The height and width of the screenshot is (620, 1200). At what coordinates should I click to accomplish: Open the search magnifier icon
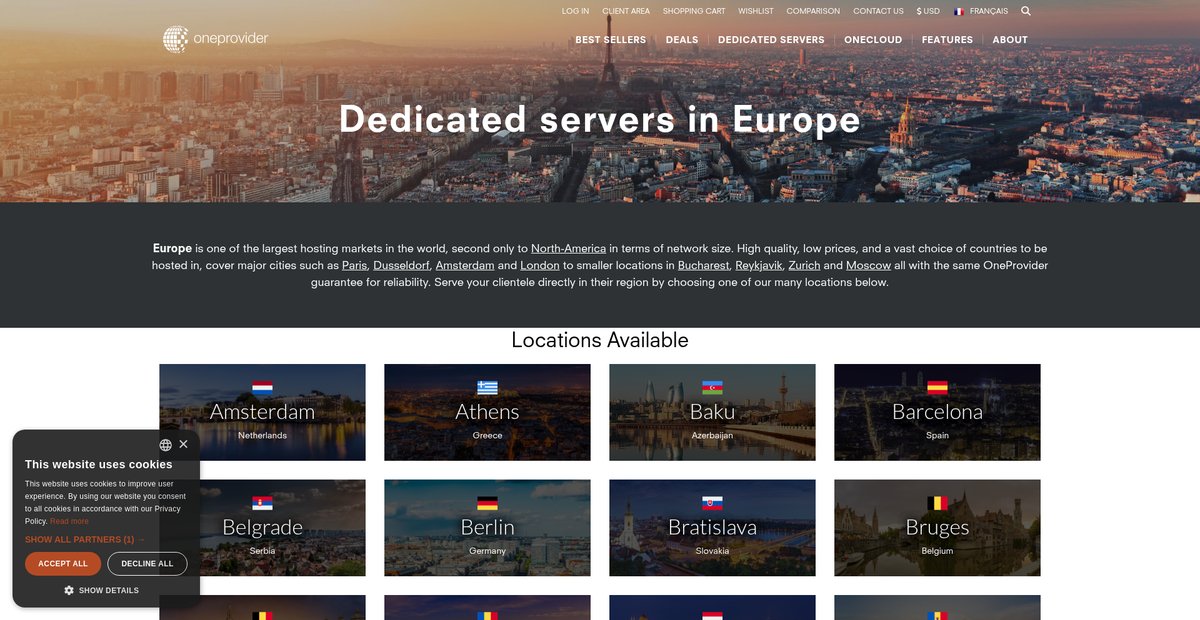(1026, 11)
